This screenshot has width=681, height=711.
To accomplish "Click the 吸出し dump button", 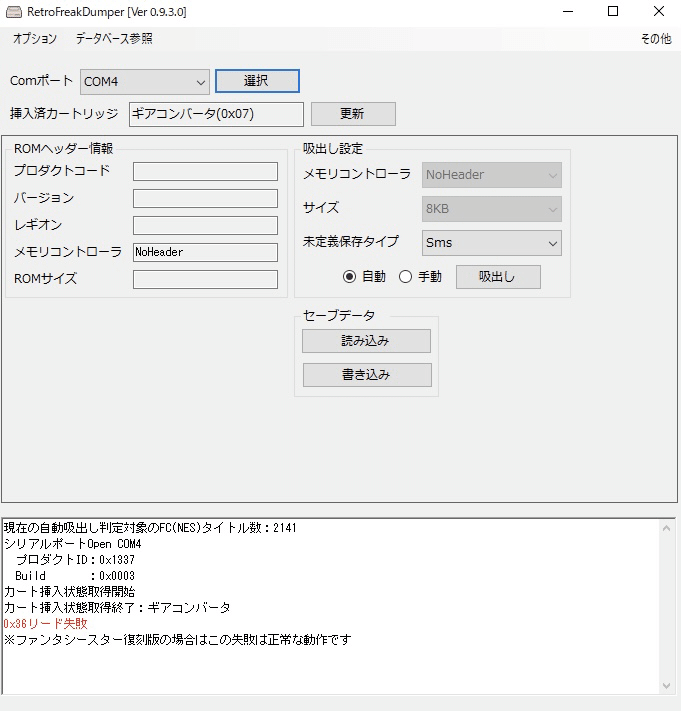I will [x=498, y=277].
